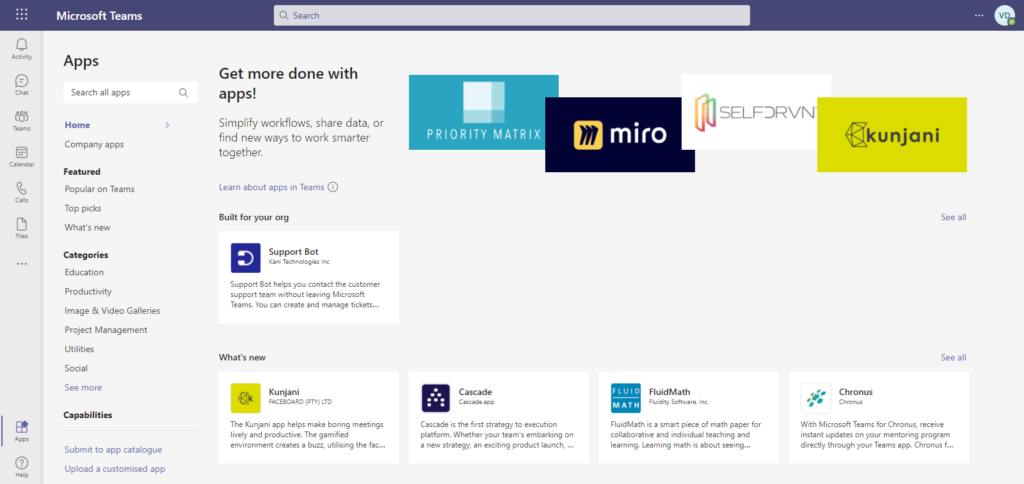Click See more under Categories
Image resolution: width=1024 pixels, height=484 pixels.
coord(83,387)
